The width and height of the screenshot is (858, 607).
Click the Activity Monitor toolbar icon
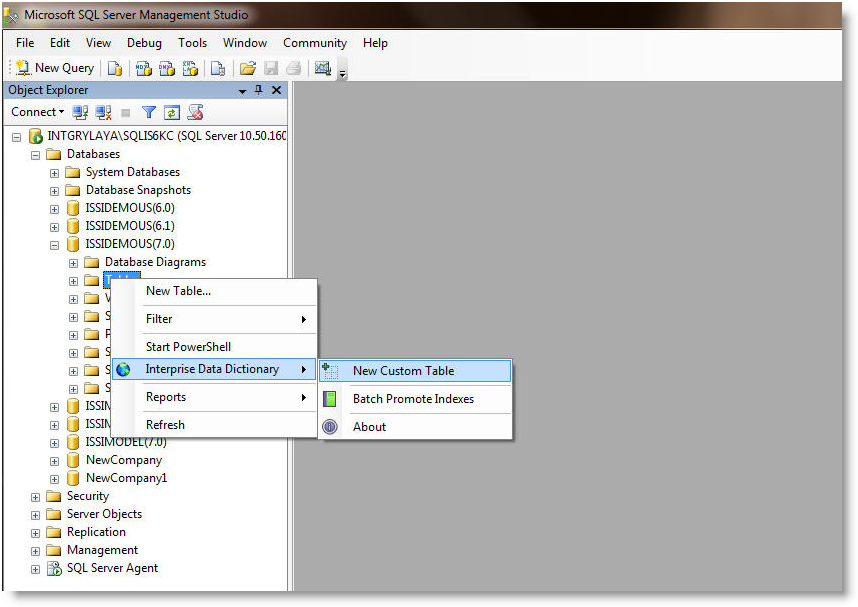[322, 68]
